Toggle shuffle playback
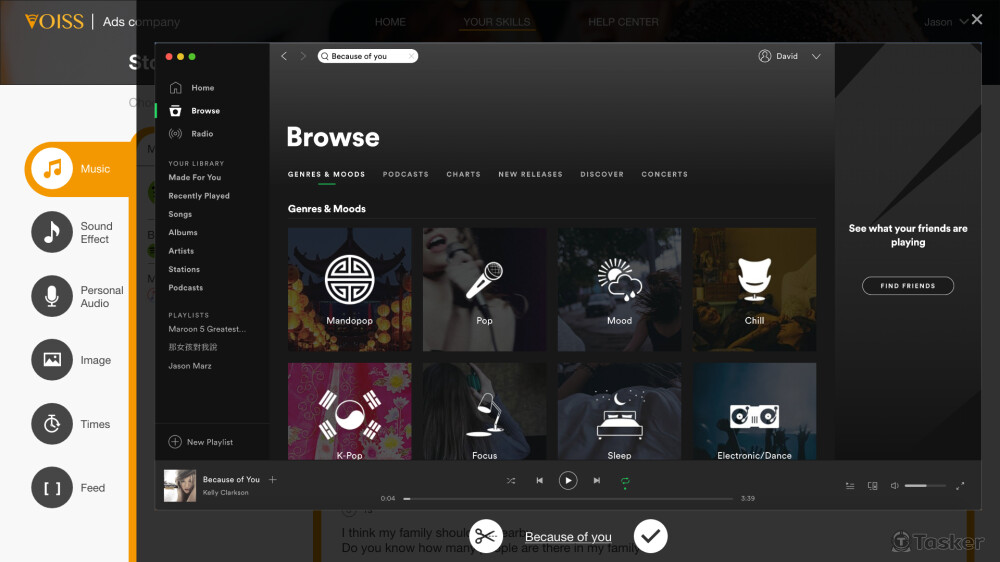Image resolution: width=1000 pixels, height=562 pixels. click(x=511, y=481)
